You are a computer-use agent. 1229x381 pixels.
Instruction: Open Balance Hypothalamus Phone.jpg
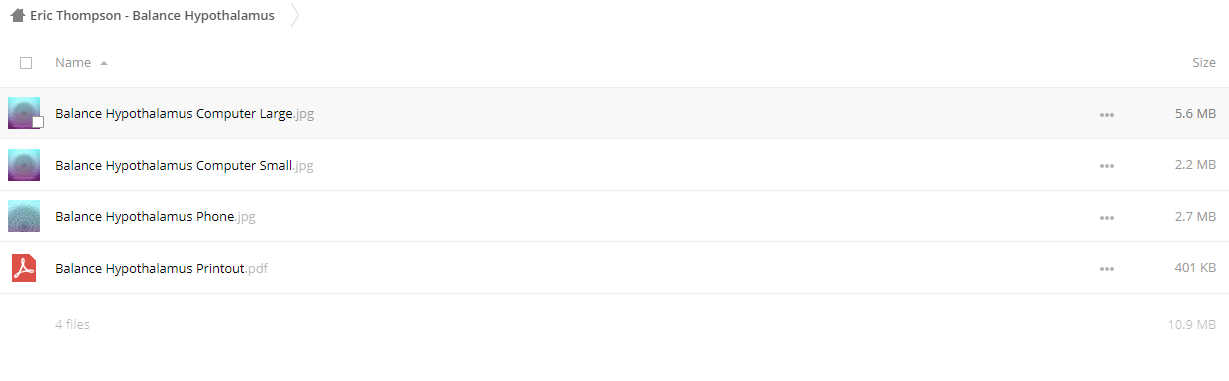(x=155, y=217)
